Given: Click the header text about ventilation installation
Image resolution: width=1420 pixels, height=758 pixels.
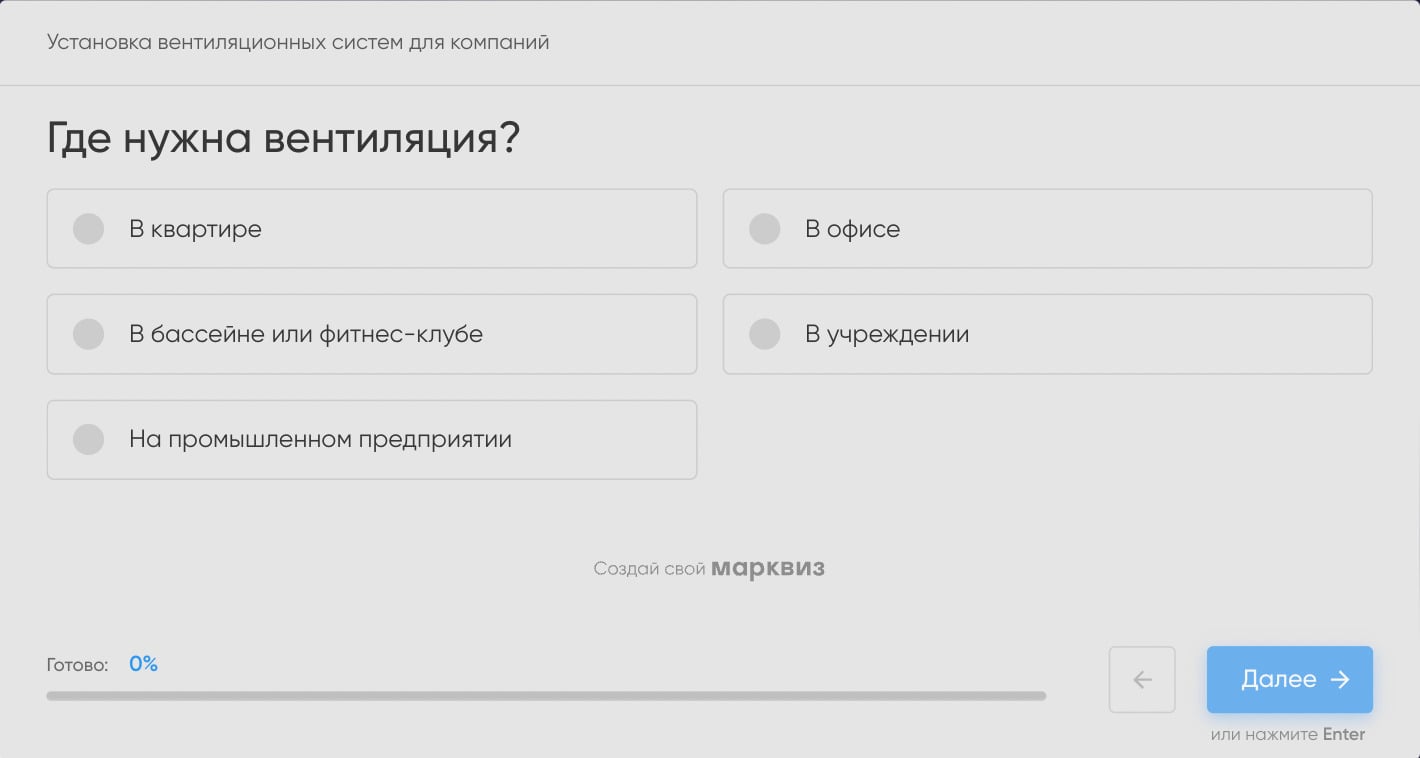Looking at the screenshot, I should [297, 42].
